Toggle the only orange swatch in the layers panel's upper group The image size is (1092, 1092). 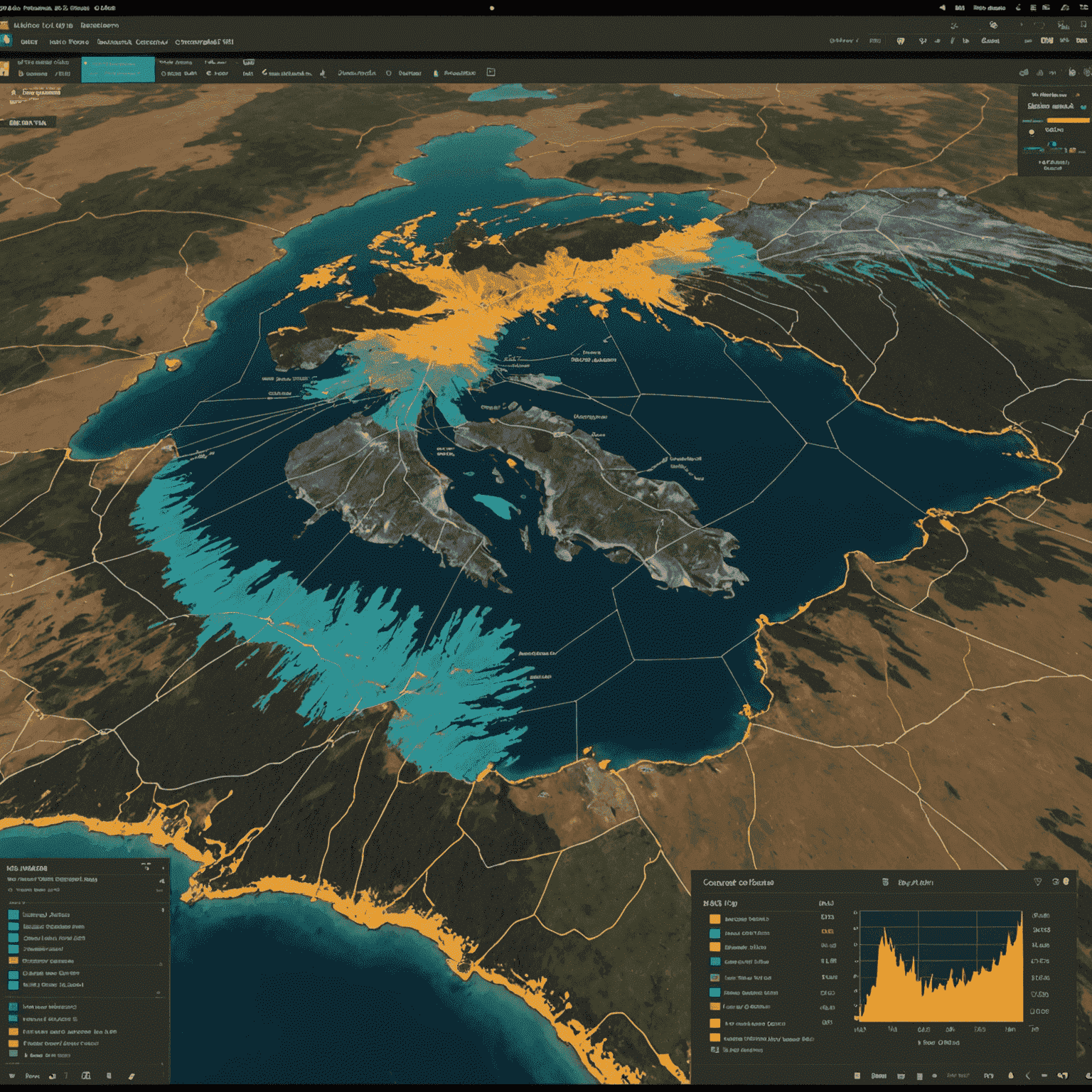click(x=13, y=961)
